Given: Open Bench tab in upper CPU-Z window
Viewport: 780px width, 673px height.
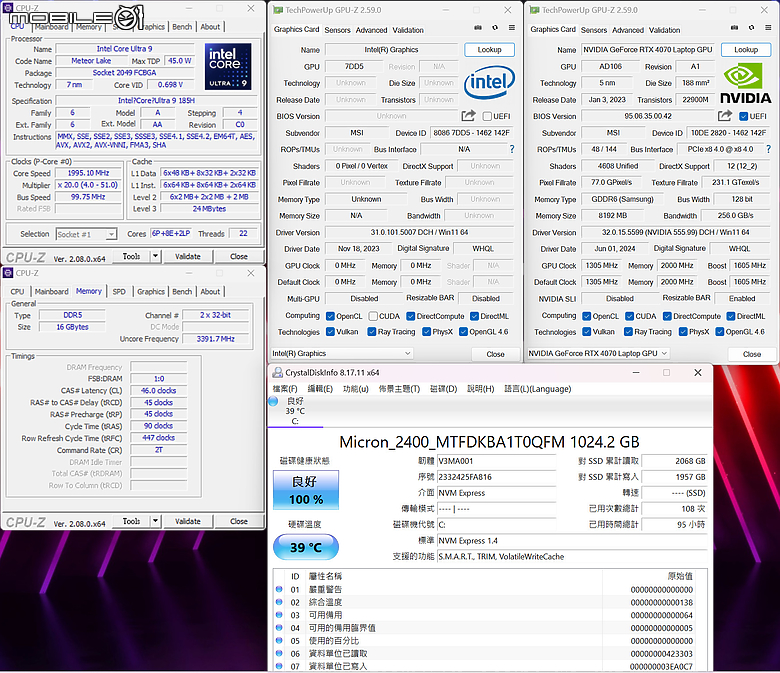Looking at the screenshot, I should [x=182, y=27].
